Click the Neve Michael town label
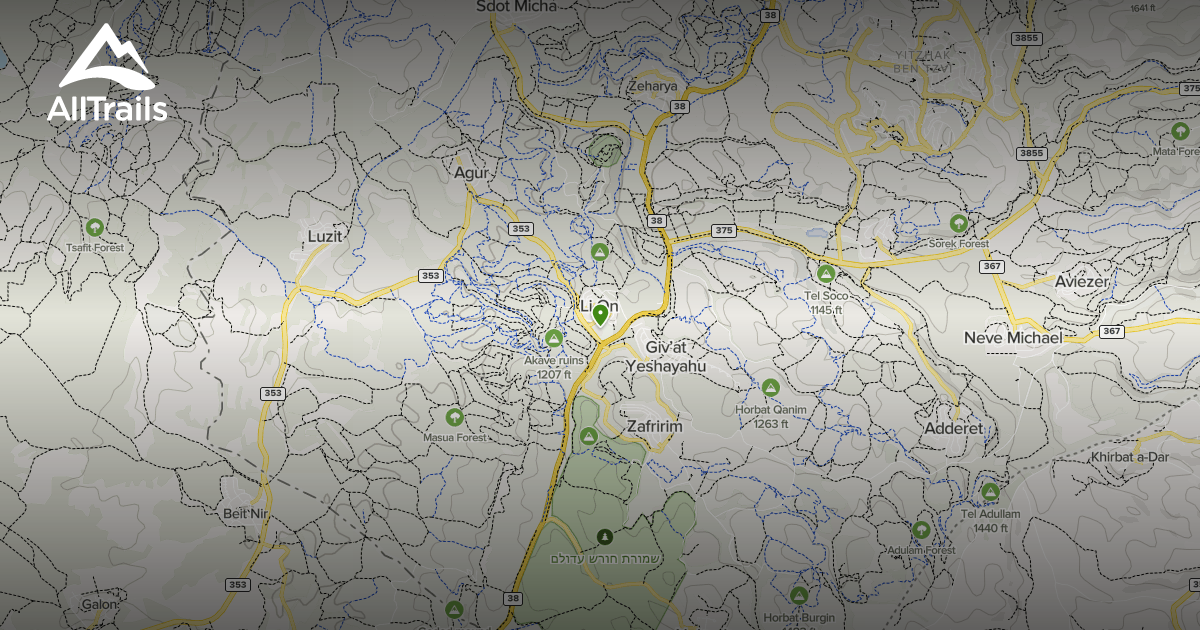Viewport: 1200px width, 630px height. 1013,338
